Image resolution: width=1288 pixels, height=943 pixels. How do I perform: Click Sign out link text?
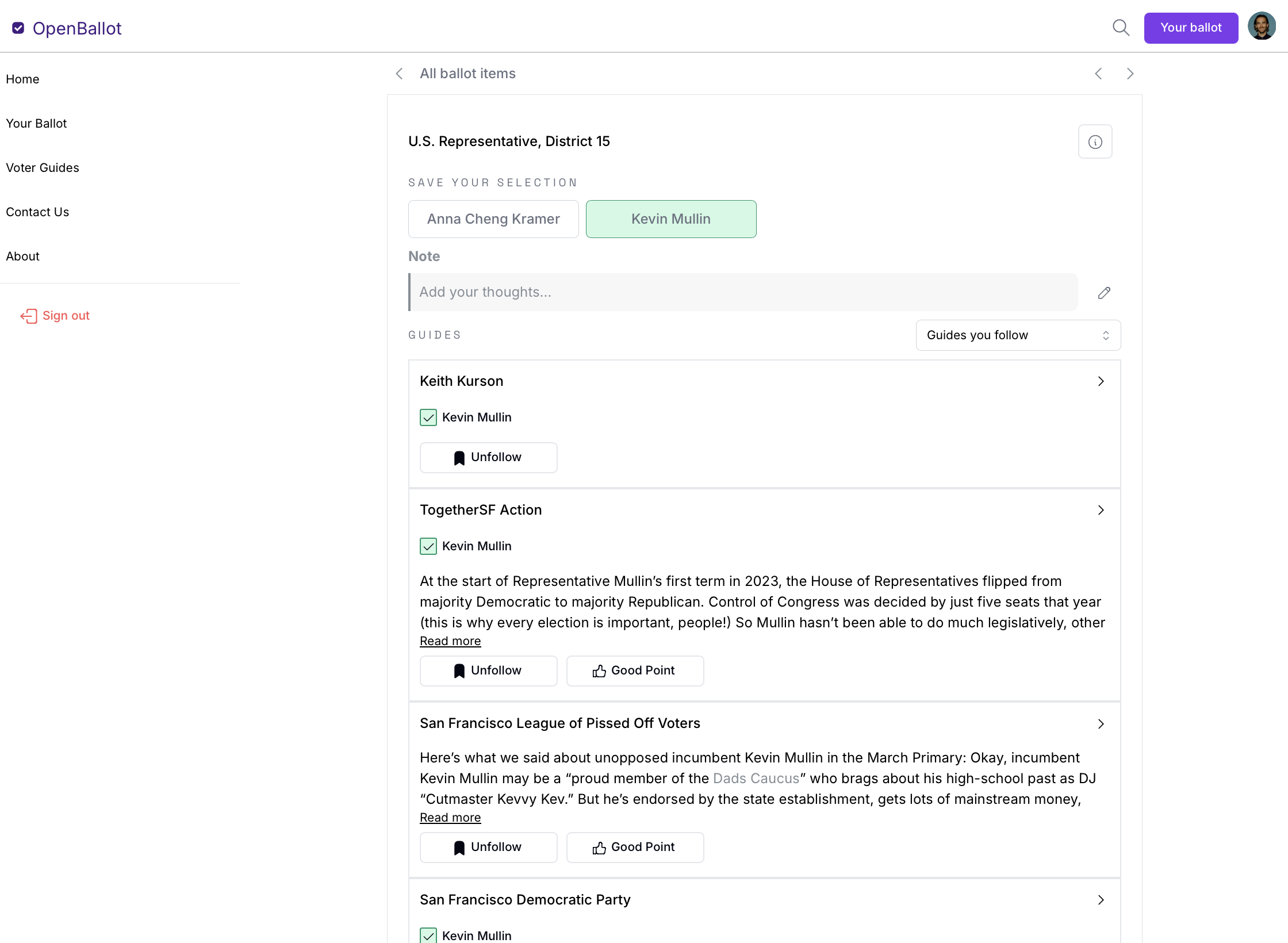tap(66, 316)
